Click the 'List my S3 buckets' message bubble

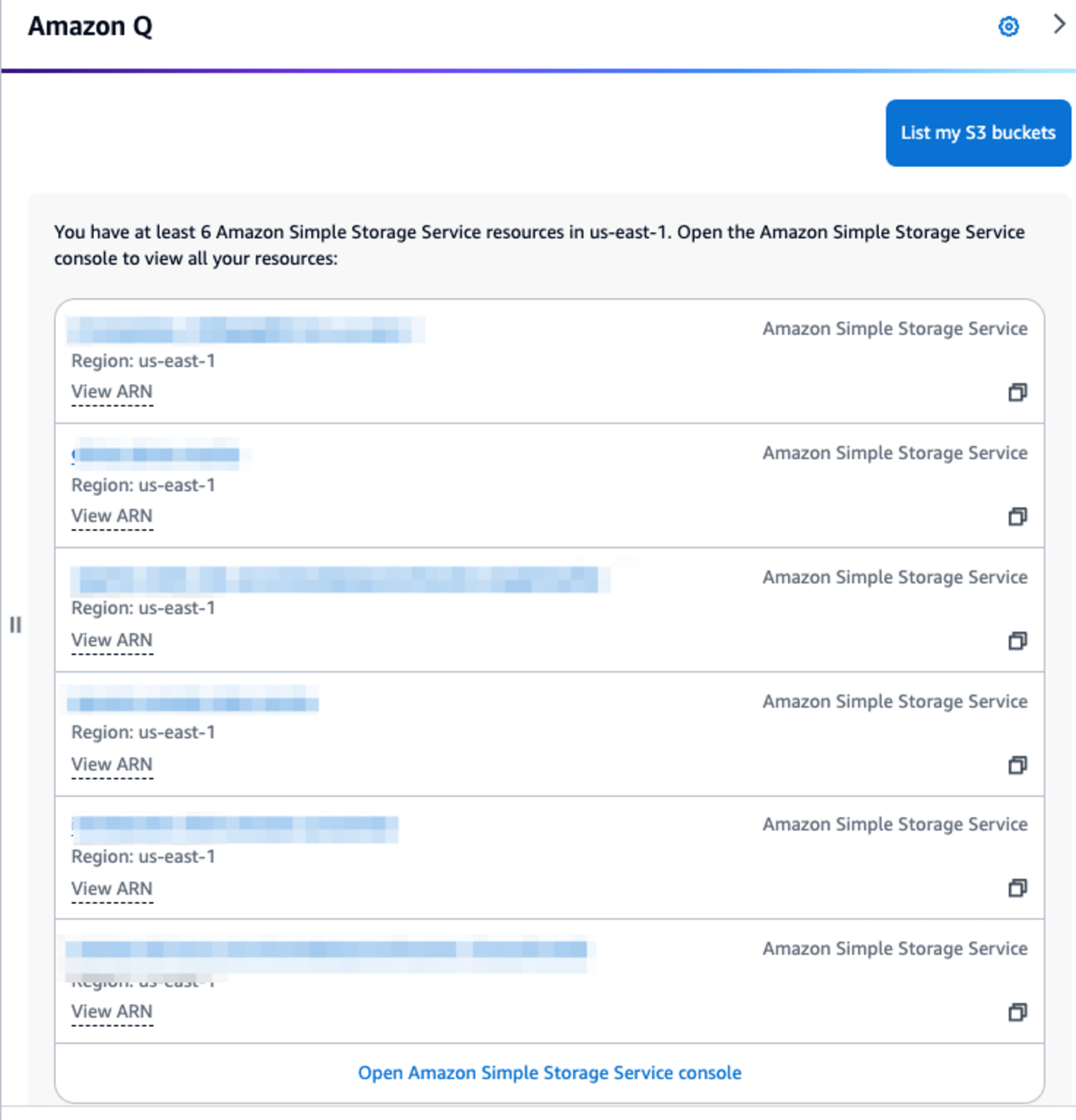point(978,133)
